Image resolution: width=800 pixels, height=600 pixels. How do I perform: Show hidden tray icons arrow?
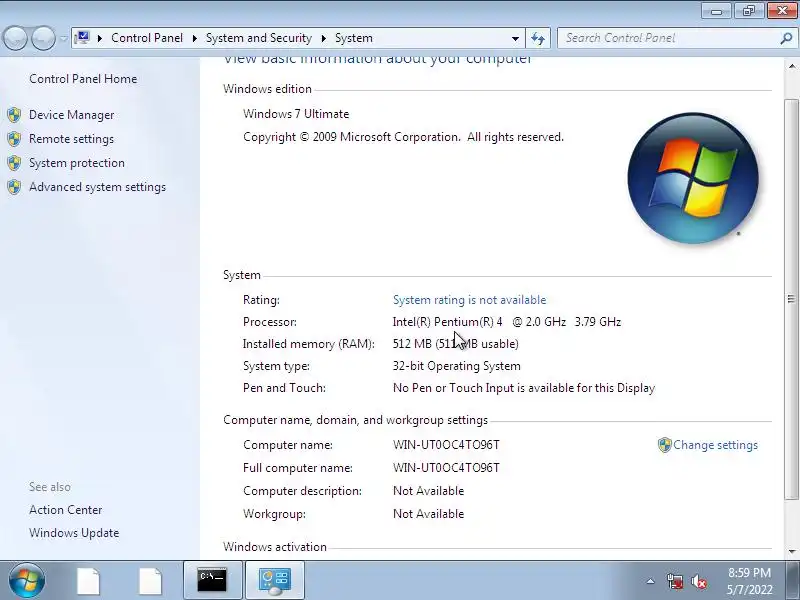click(x=651, y=581)
